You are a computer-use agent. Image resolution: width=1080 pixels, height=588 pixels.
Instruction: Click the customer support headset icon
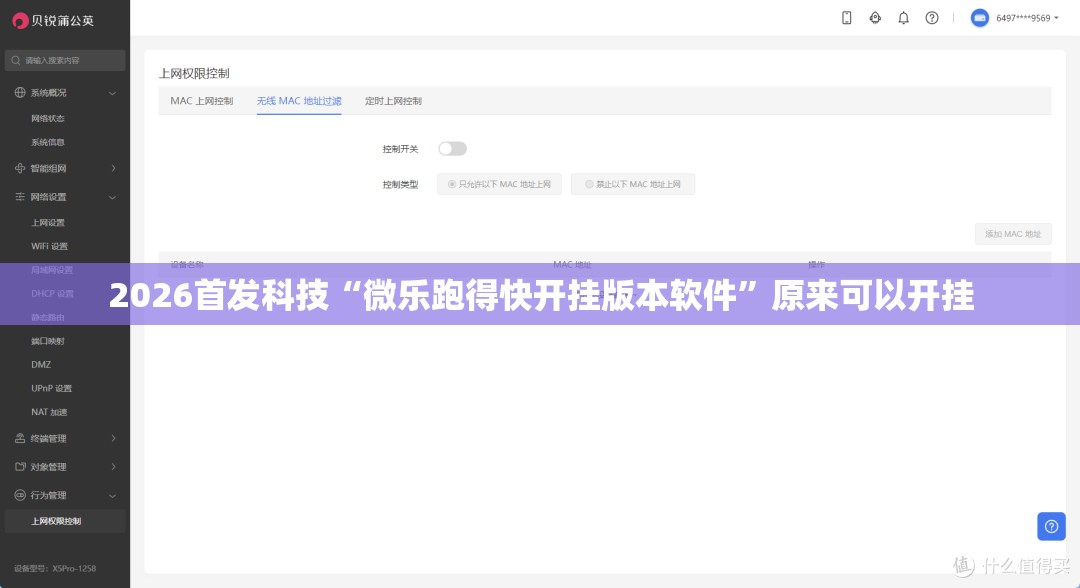click(x=875, y=18)
